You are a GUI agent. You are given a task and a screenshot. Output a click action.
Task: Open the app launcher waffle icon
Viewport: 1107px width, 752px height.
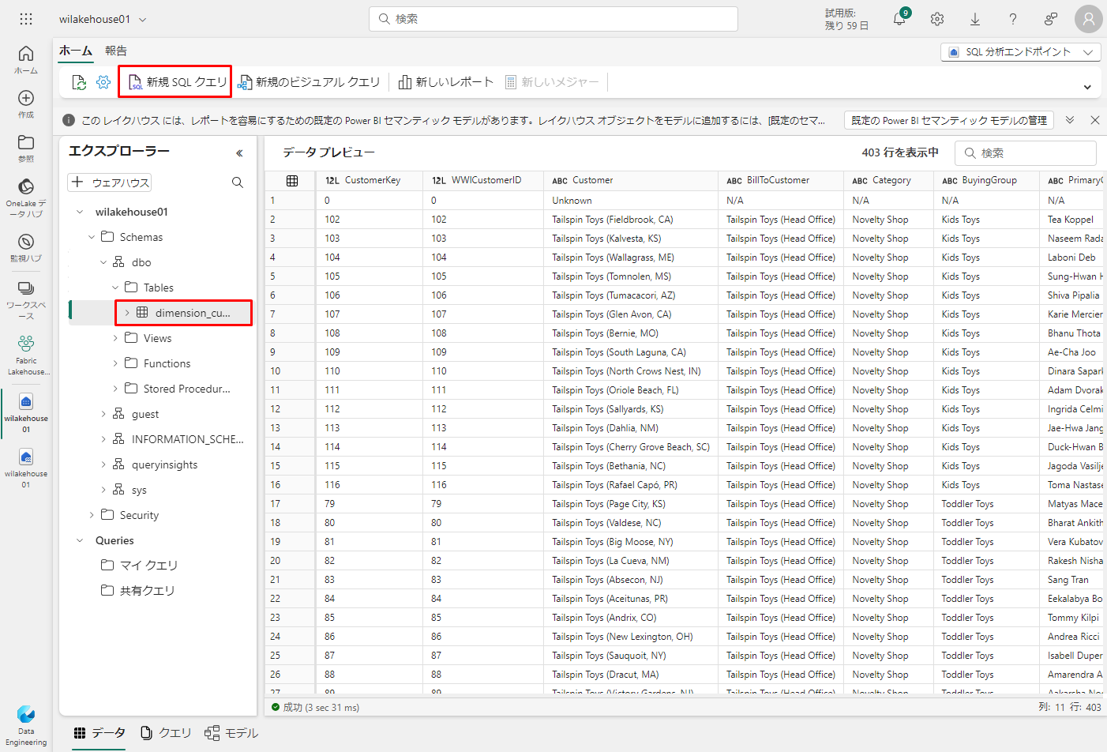tap(26, 19)
